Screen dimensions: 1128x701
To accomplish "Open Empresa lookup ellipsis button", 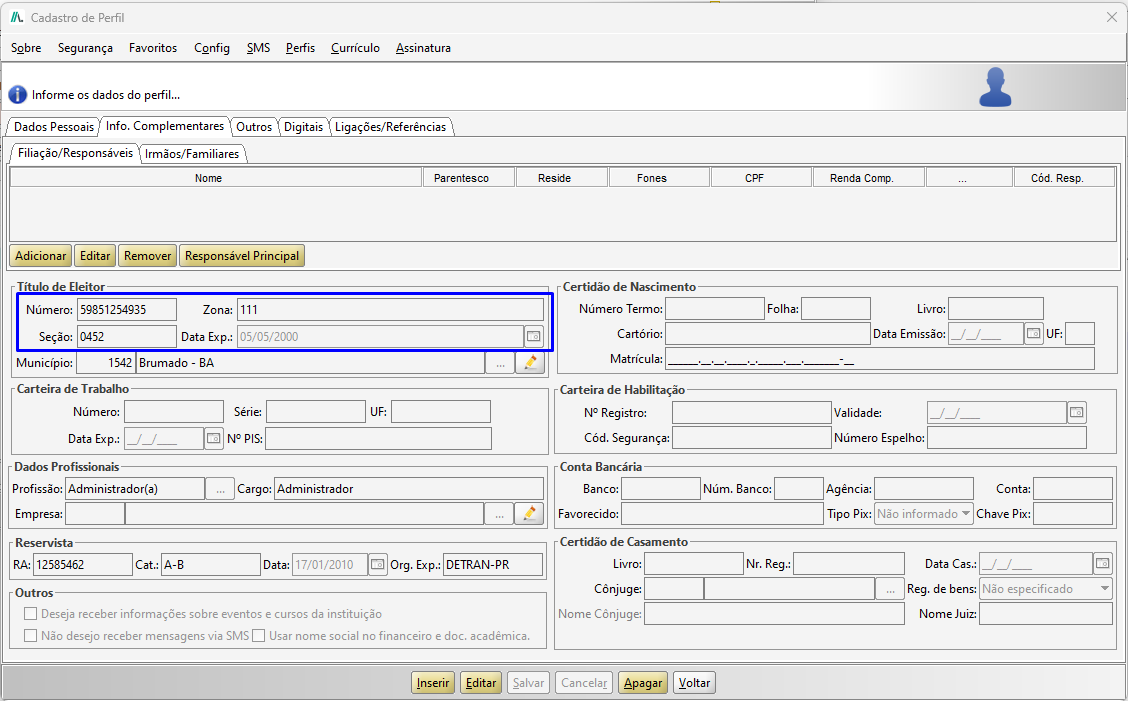I will [x=499, y=513].
